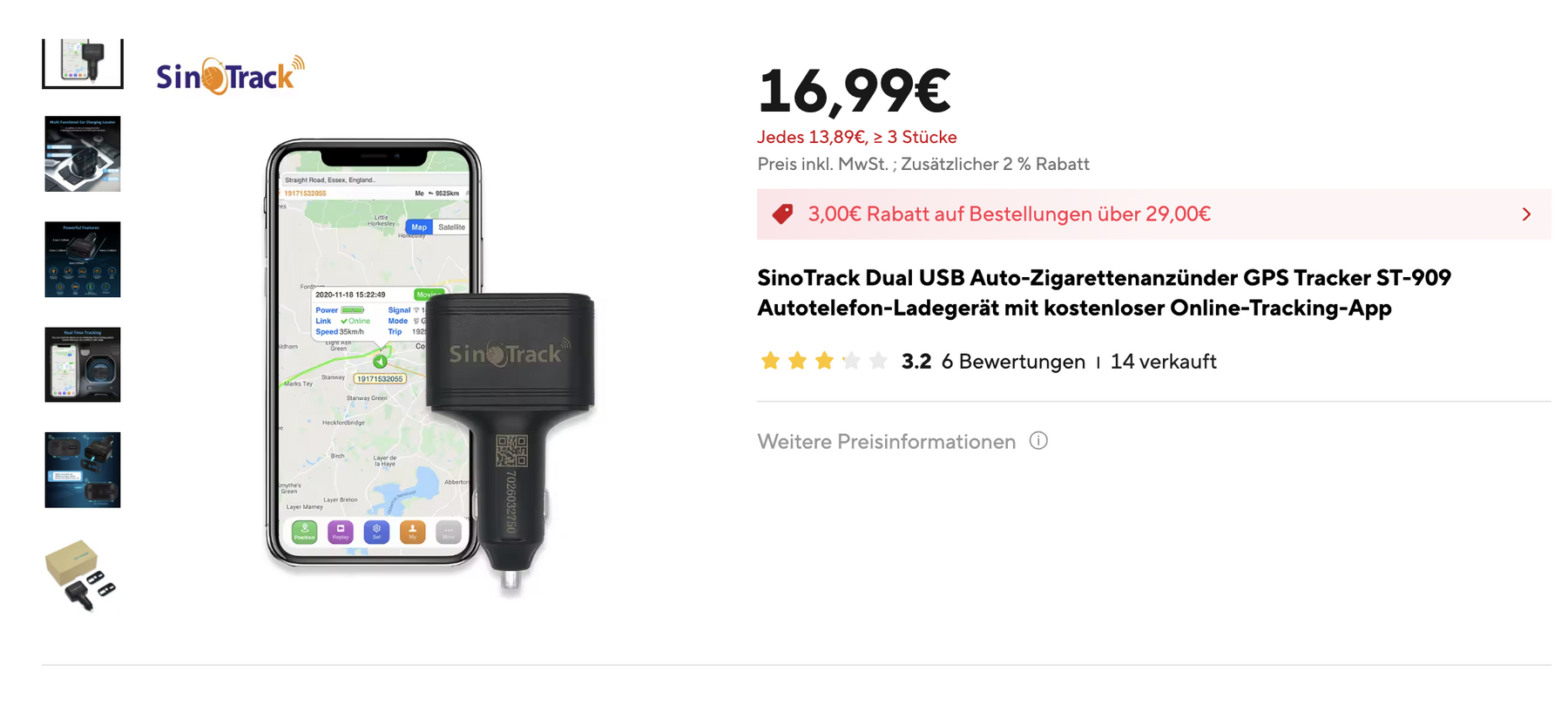Click the Satellite tab on phone map

451,227
